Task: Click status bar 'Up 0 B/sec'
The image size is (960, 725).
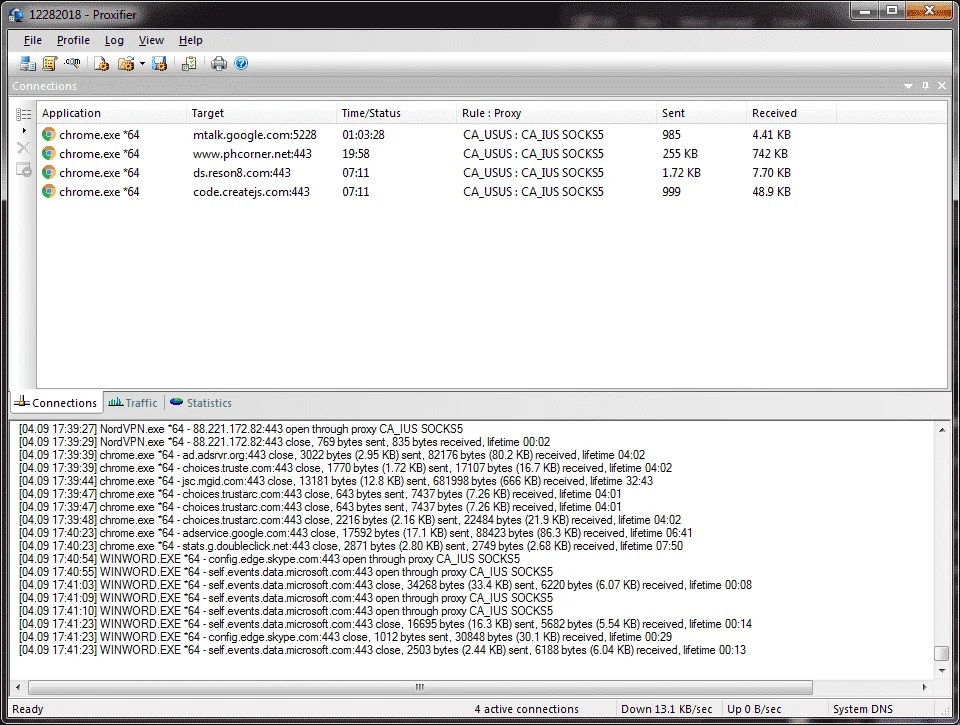Action: 754,708
